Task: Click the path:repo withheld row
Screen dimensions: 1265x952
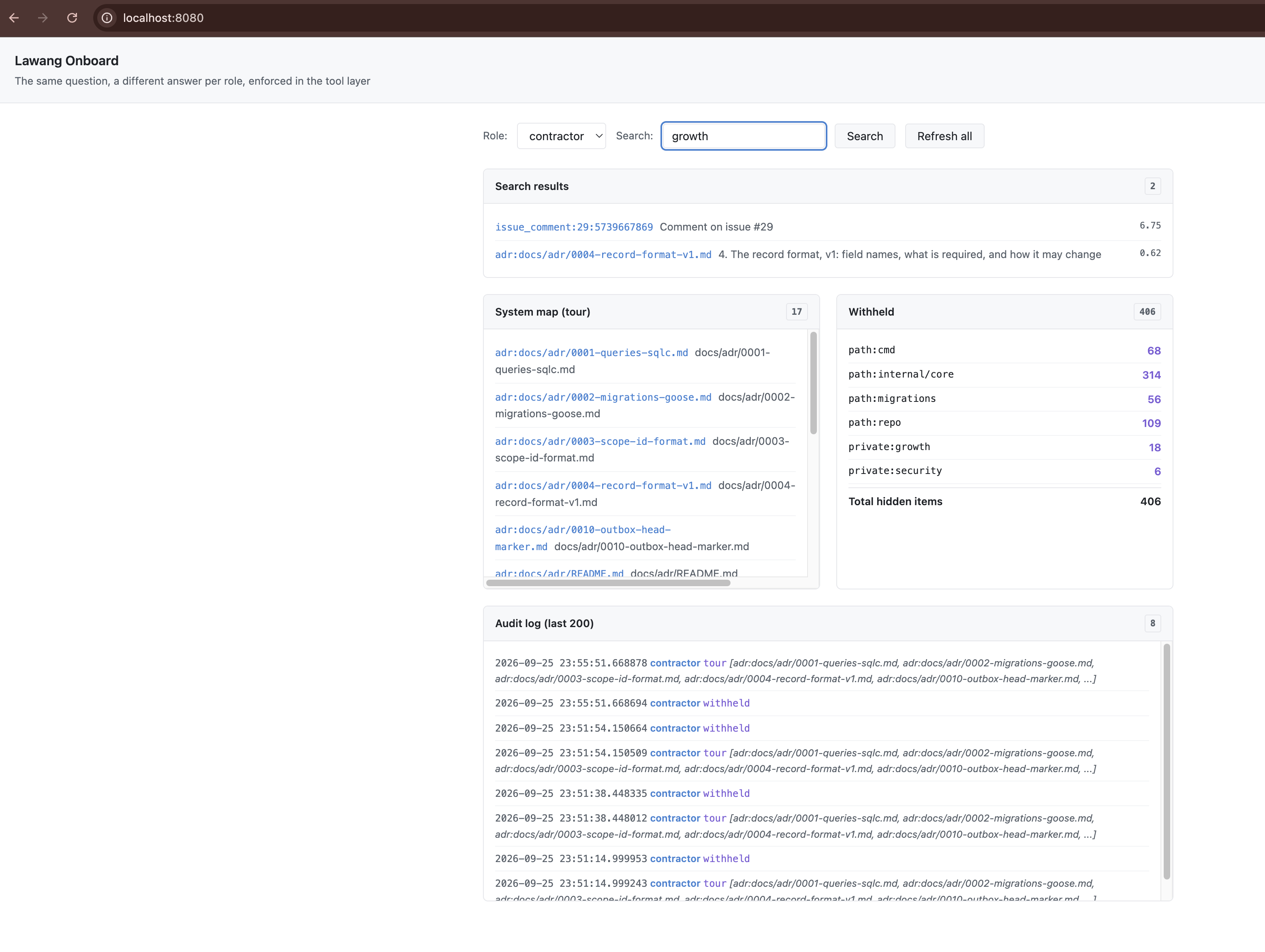Action: (x=1004, y=423)
